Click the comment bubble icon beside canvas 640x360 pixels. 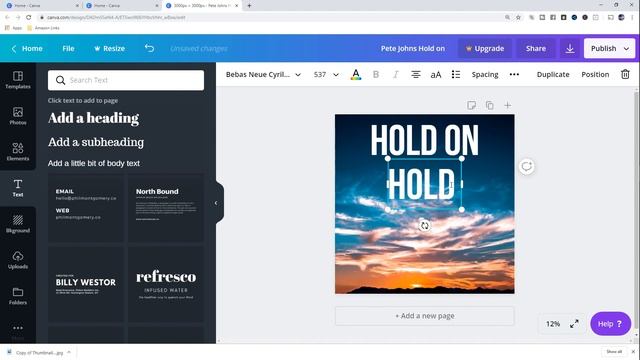[x=527, y=167]
